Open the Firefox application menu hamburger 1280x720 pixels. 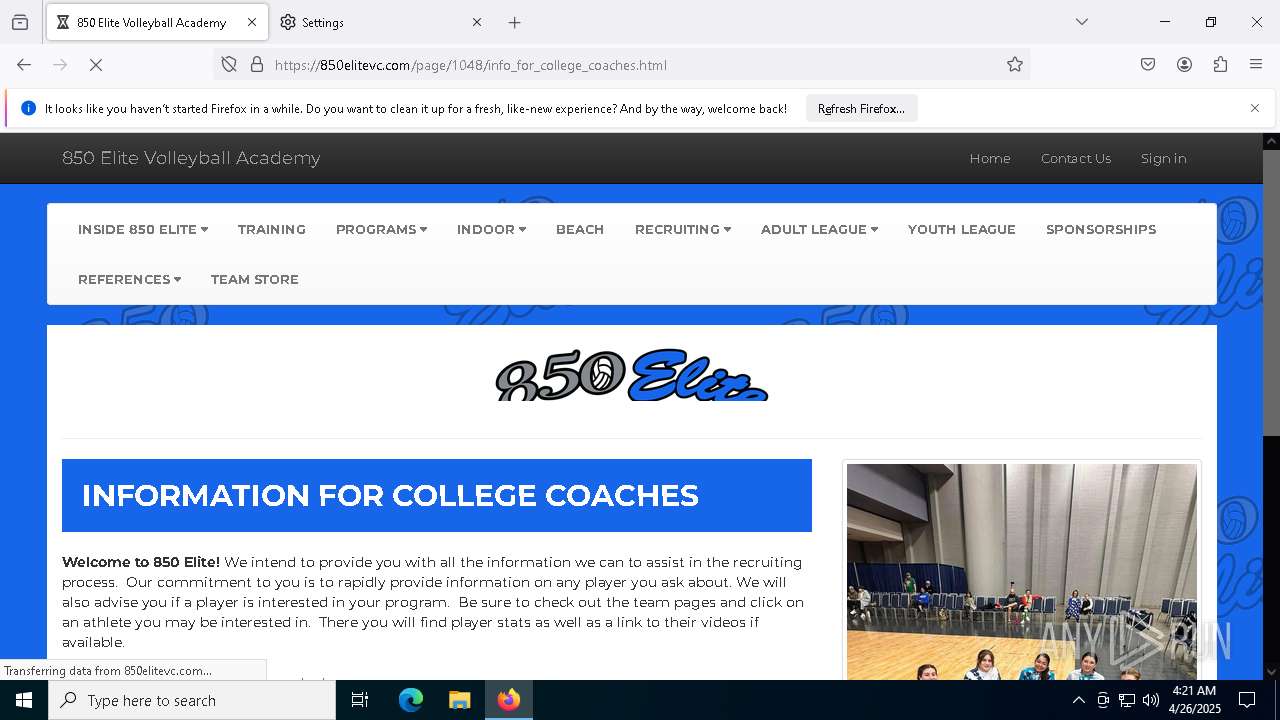tap(1256, 65)
